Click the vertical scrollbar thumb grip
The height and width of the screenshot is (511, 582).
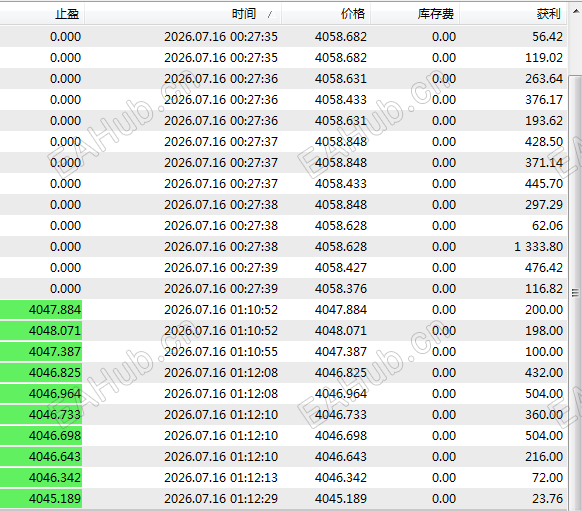(575, 293)
